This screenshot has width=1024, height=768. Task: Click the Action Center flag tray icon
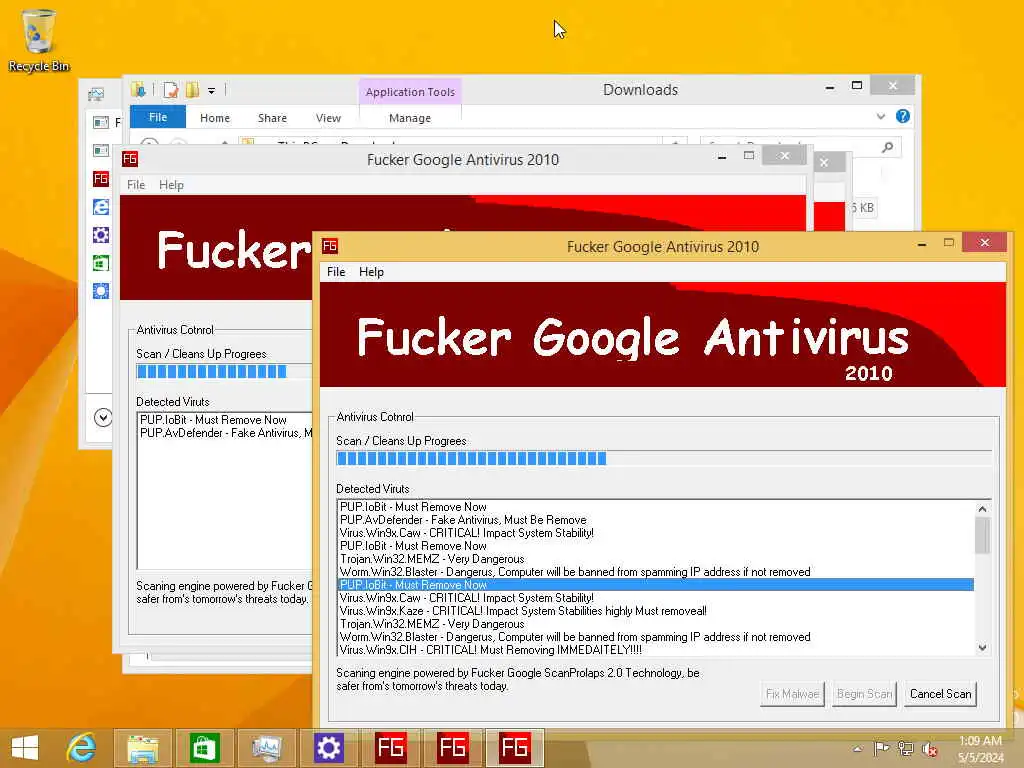(x=881, y=748)
